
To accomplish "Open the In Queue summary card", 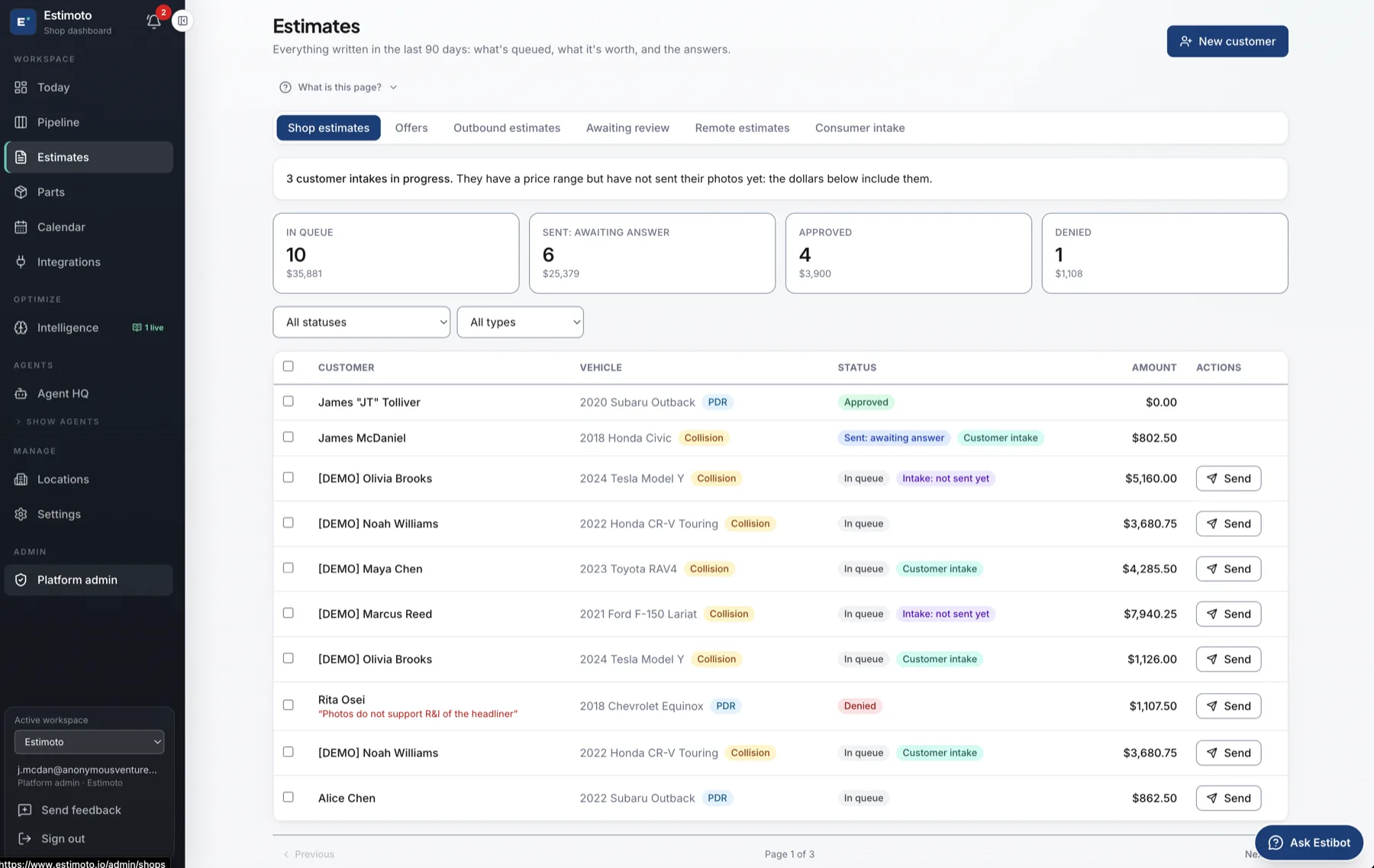I will click(396, 253).
